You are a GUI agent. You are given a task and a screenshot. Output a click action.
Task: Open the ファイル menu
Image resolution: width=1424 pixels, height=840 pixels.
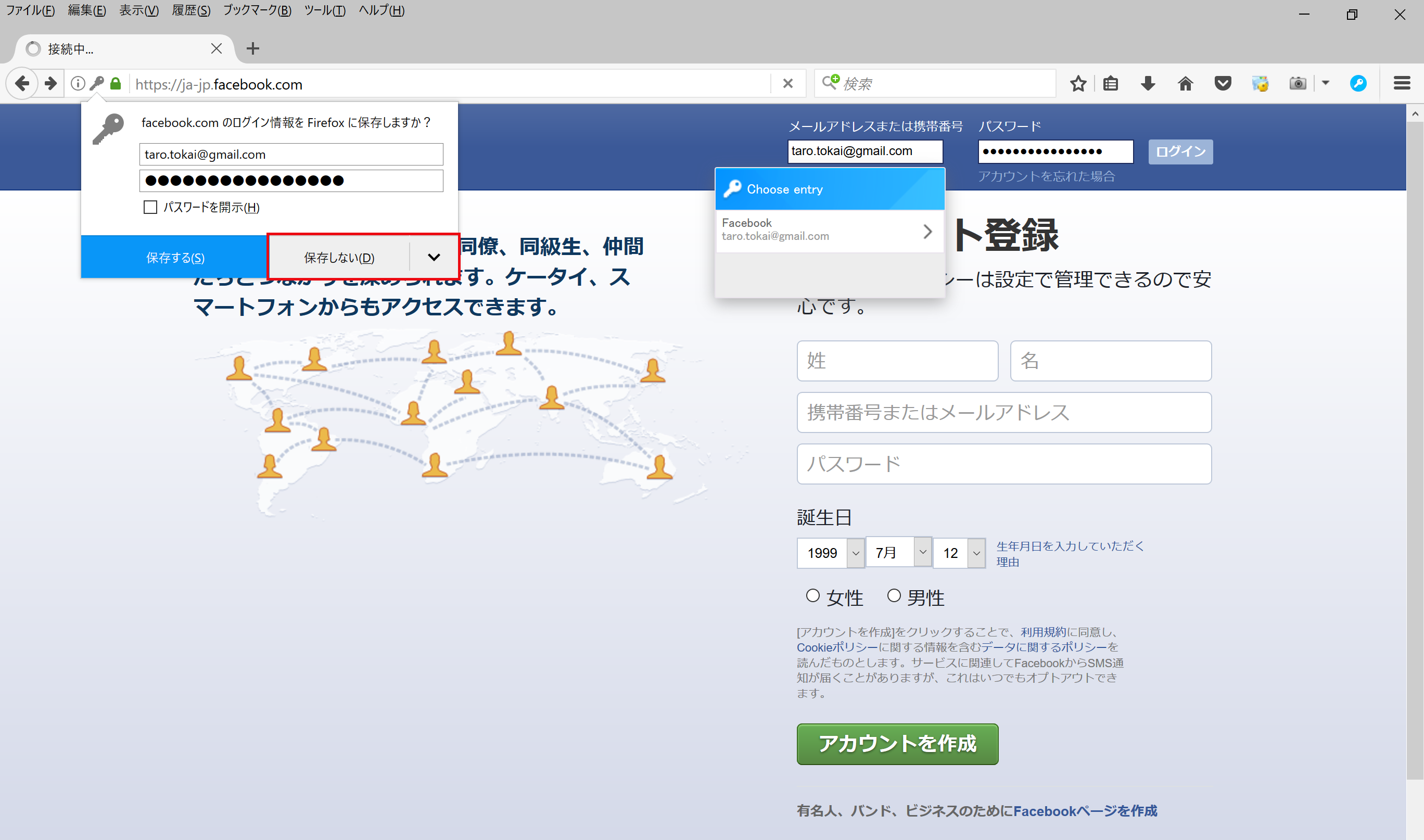(x=31, y=10)
